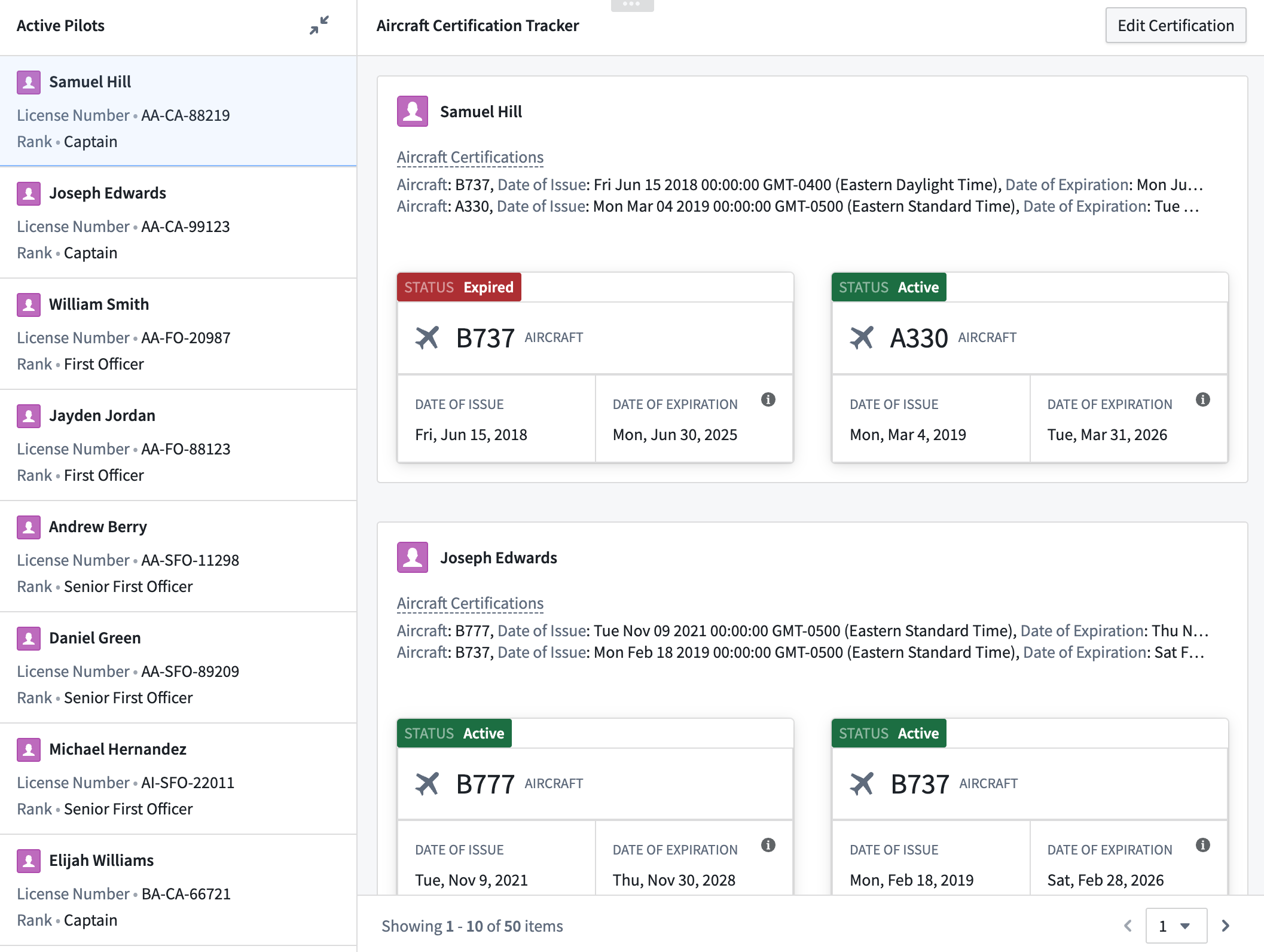The height and width of the screenshot is (952, 1264).
Task: Open Joseph Edwards' Aircraft Certifications link
Action: (x=470, y=603)
